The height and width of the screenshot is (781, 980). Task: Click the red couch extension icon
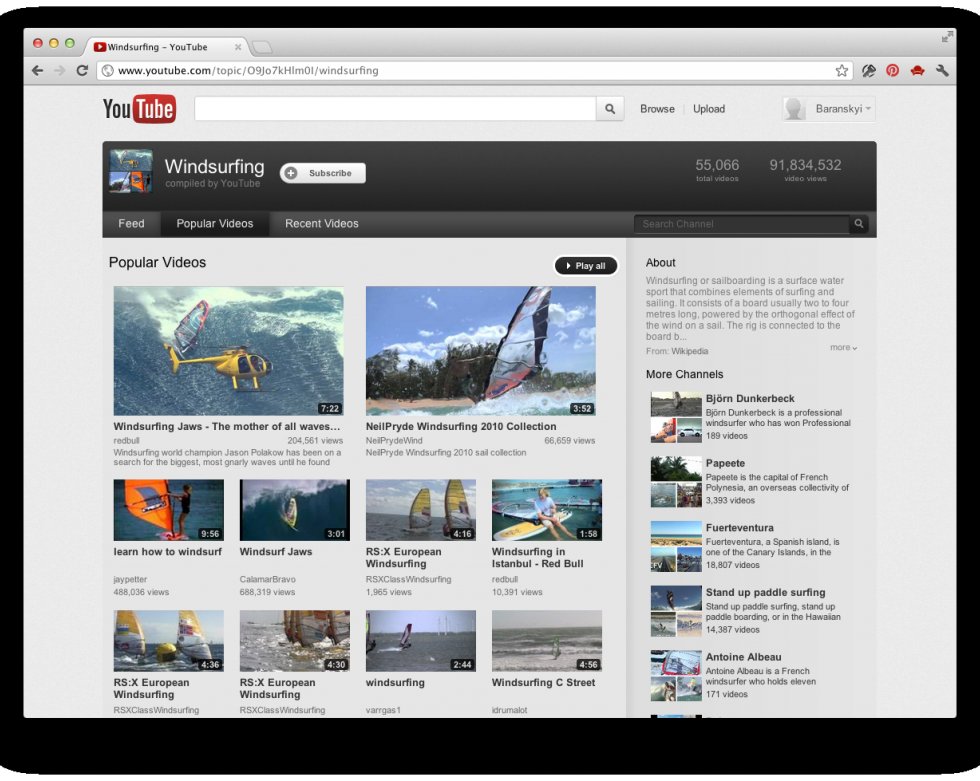click(918, 71)
